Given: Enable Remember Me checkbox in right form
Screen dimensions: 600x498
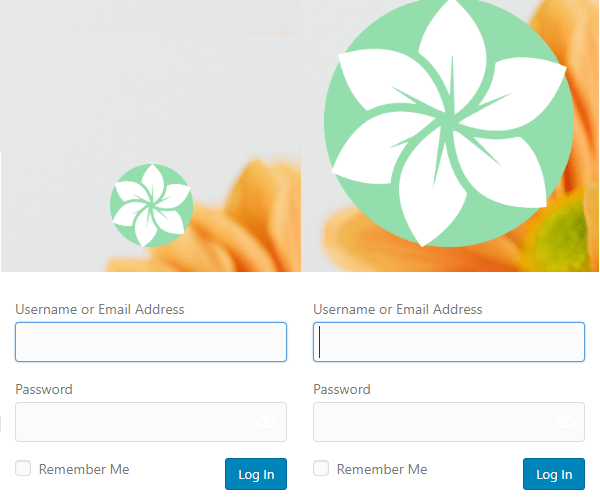Looking at the screenshot, I should (321, 468).
